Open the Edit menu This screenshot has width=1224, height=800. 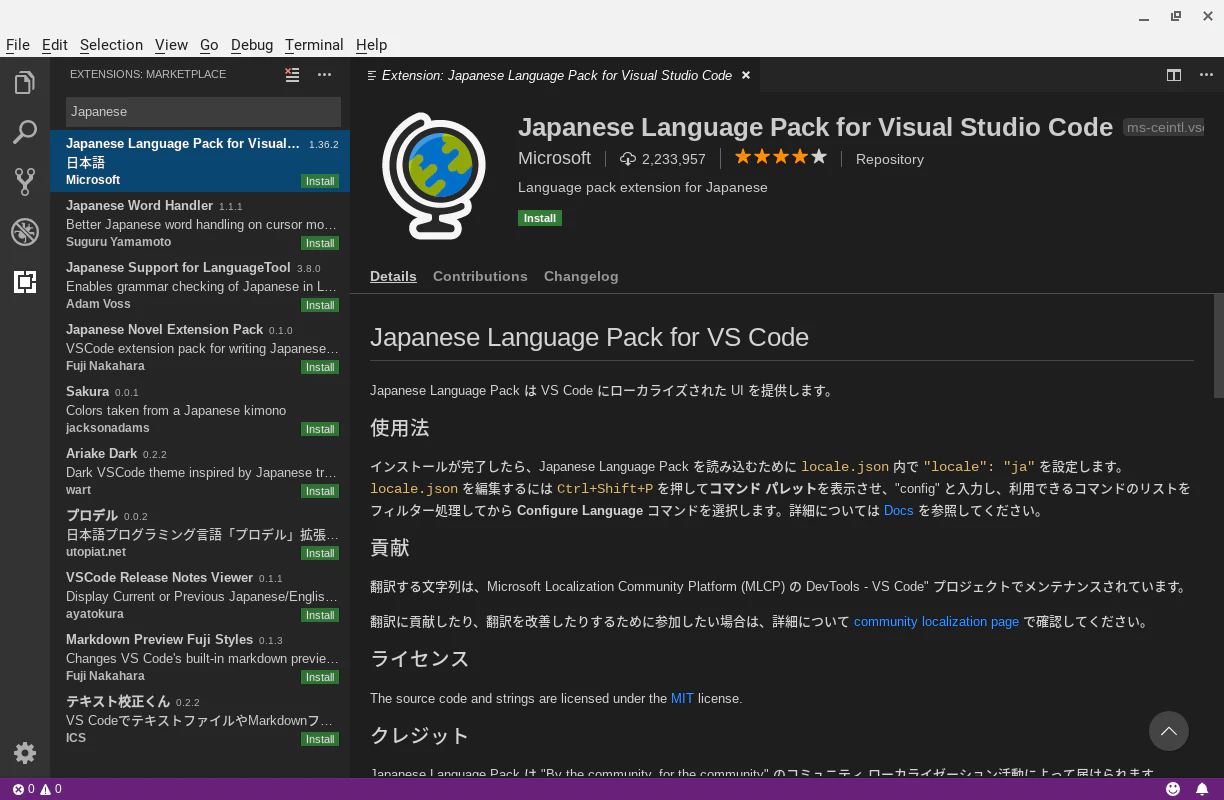click(55, 45)
